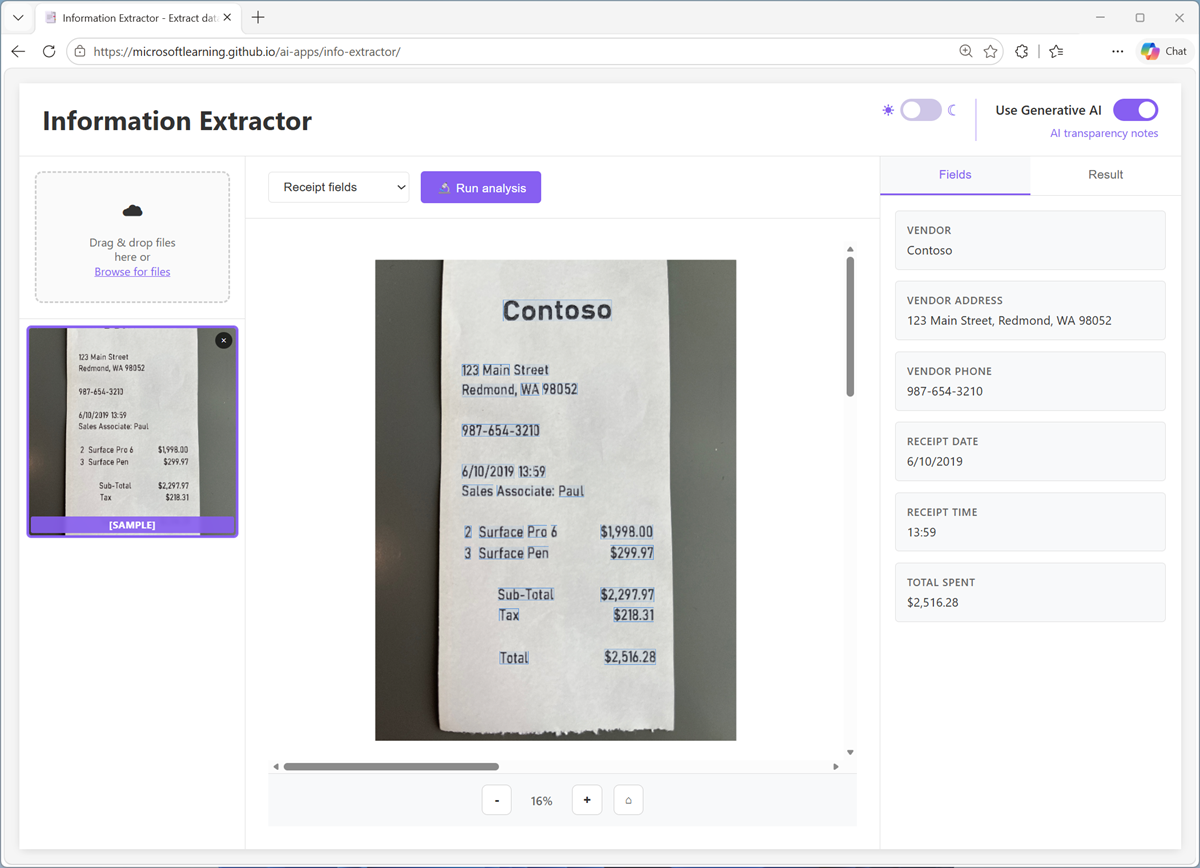Select the Vendor Phone field card
Screen dimensions: 1200x868
pyautogui.click(x=1030, y=381)
